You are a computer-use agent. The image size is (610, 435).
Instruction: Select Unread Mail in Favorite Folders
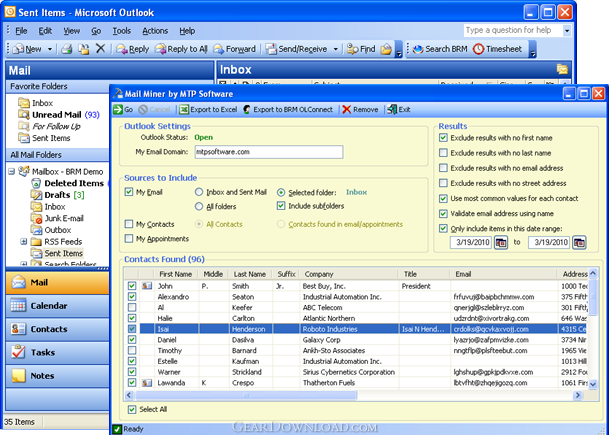click(57, 115)
